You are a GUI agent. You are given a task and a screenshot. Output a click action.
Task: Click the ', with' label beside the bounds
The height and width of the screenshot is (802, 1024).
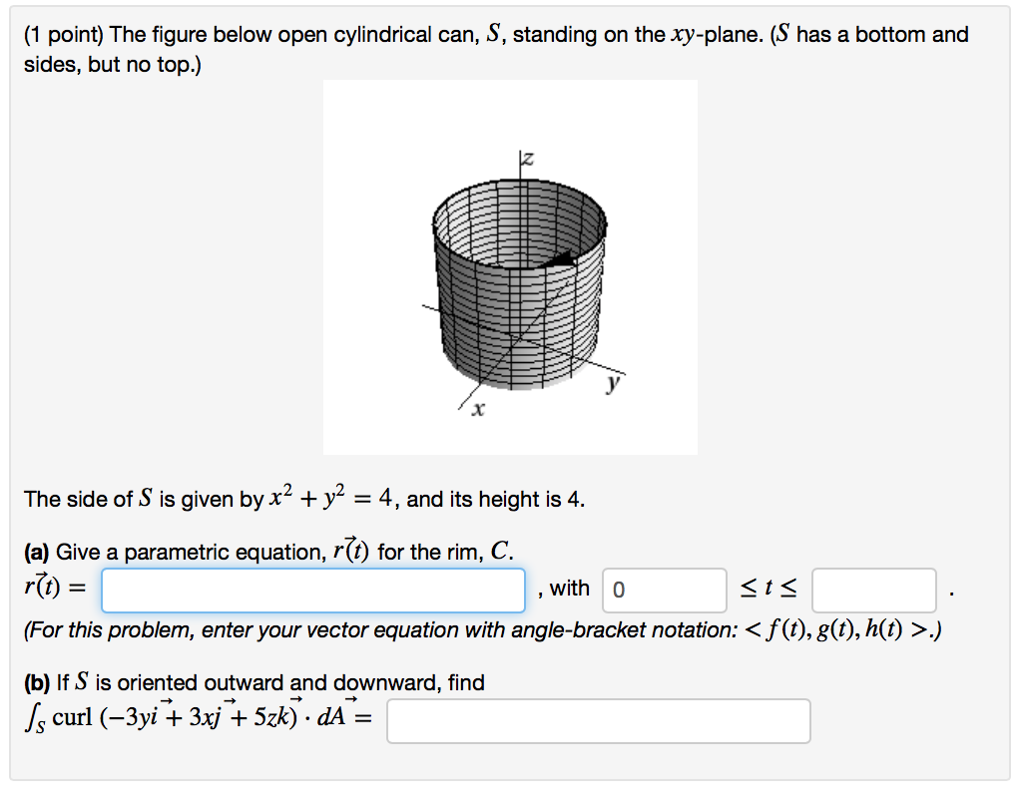point(565,589)
